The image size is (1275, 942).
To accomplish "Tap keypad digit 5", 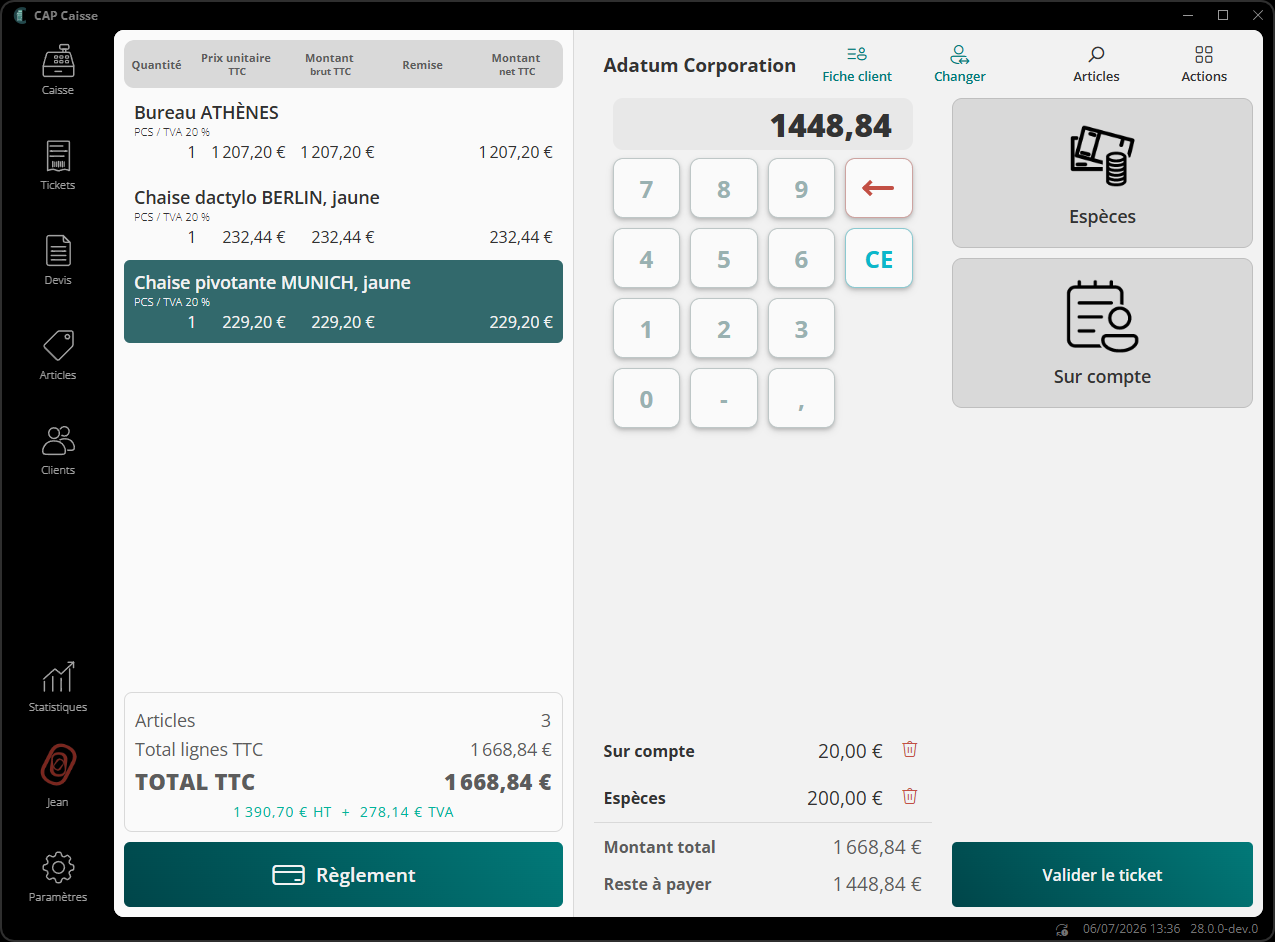I will (723, 258).
